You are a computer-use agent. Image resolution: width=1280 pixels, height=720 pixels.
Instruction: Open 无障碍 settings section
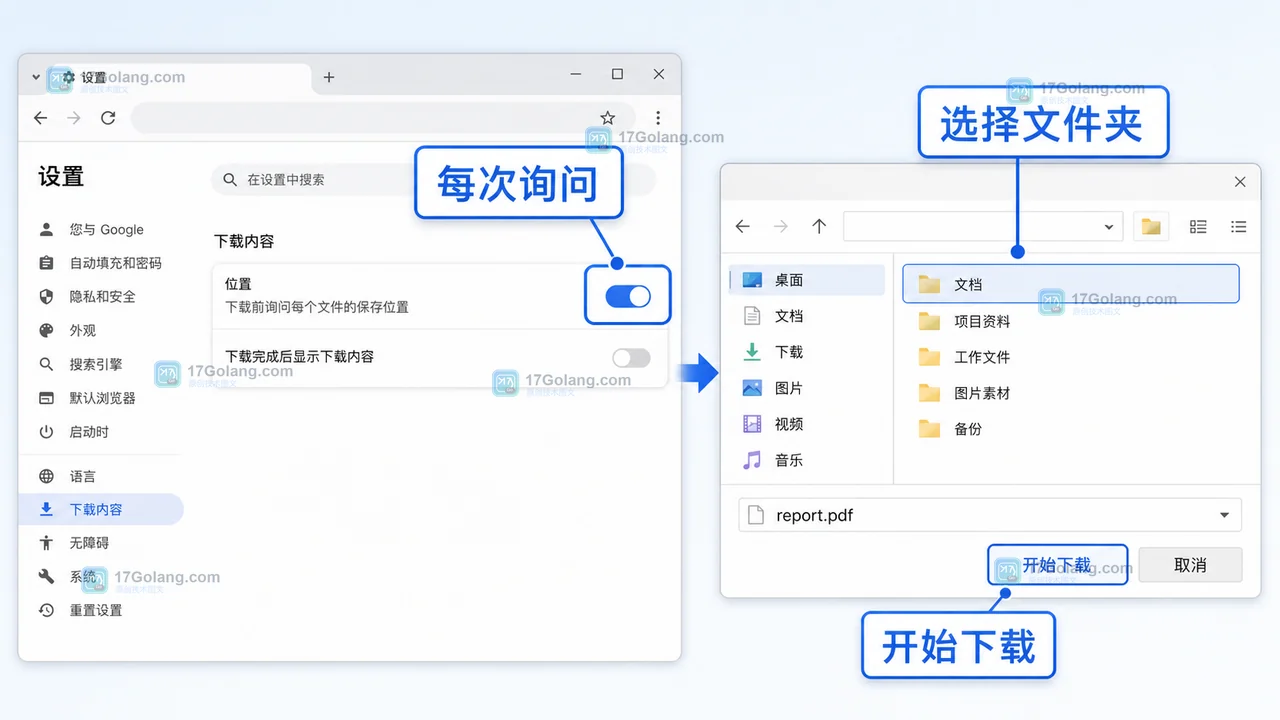(101, 543)
